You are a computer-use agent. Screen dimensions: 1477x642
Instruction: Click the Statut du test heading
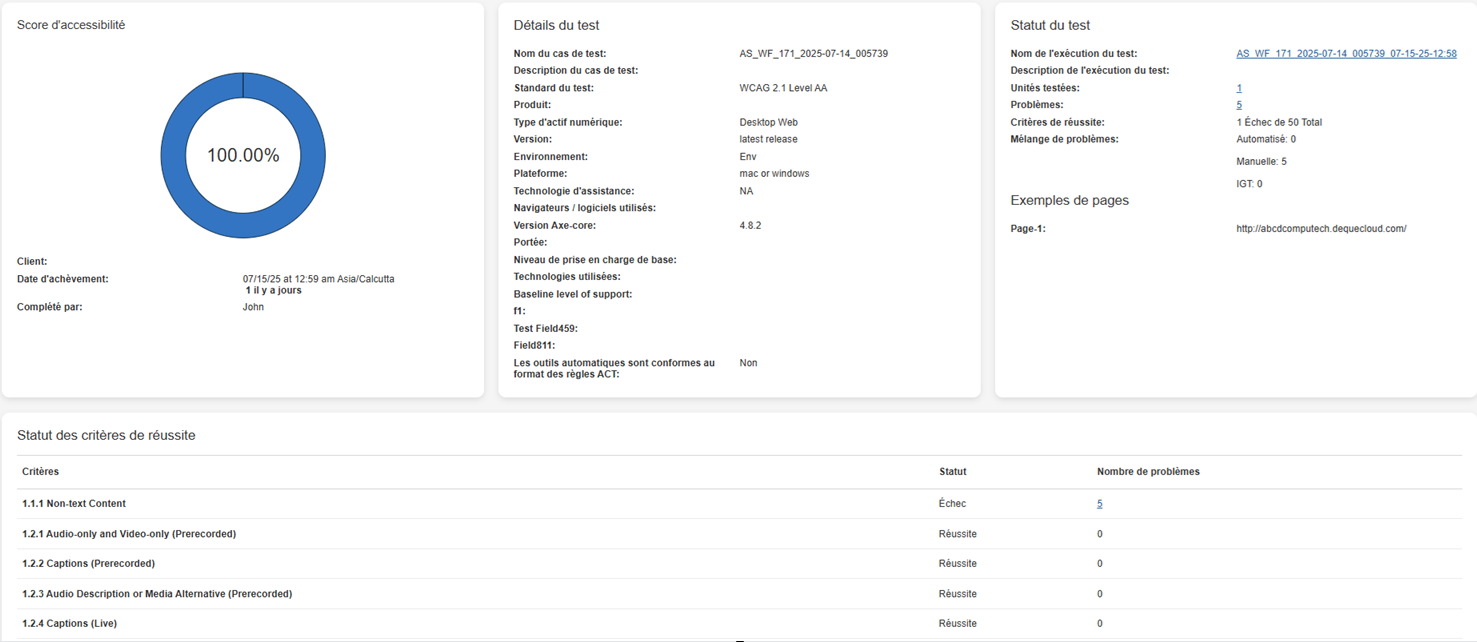click(x=1050, y=25)
